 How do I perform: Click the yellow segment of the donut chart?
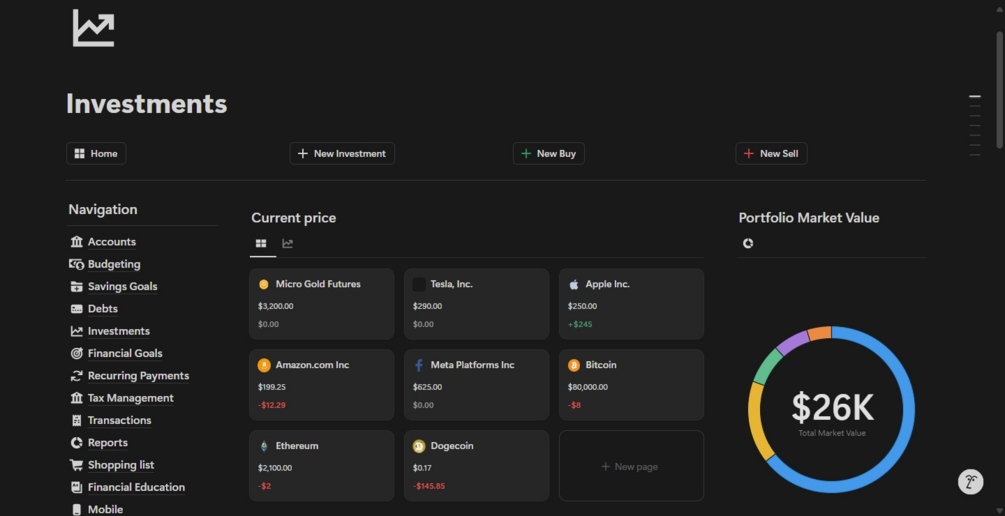click(x=756, y=422)
